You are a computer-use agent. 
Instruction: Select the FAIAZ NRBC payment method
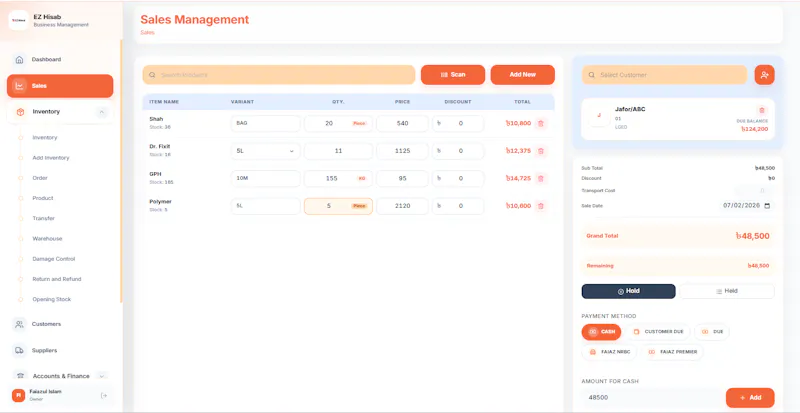(x=610, y=352)
